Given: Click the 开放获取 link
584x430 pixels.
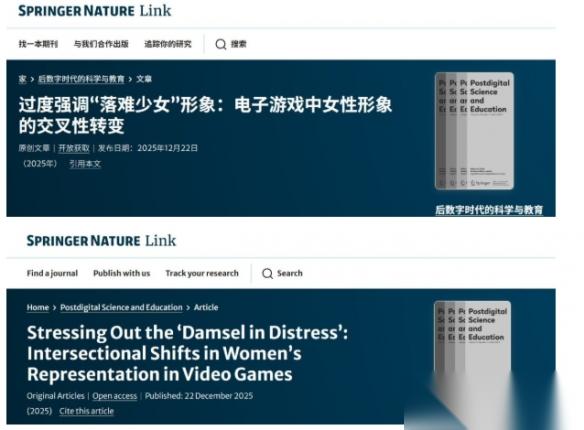Looking at the screenshot, I should (x=74, y=148).
